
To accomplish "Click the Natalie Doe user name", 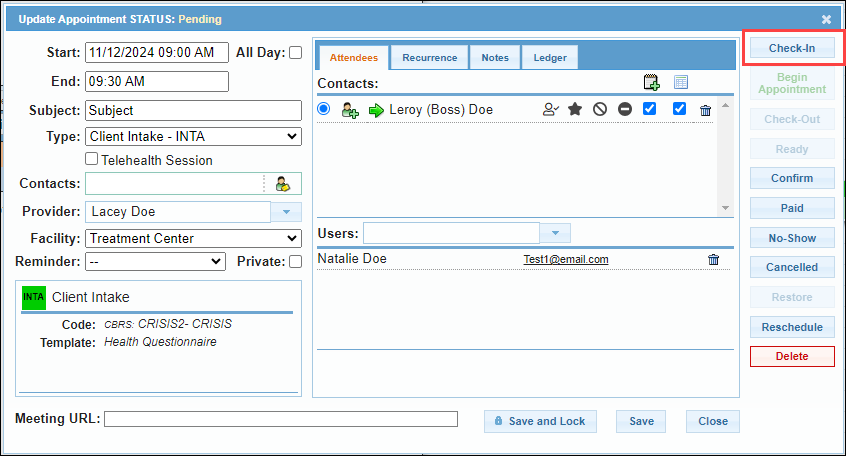I will point(352,258).
